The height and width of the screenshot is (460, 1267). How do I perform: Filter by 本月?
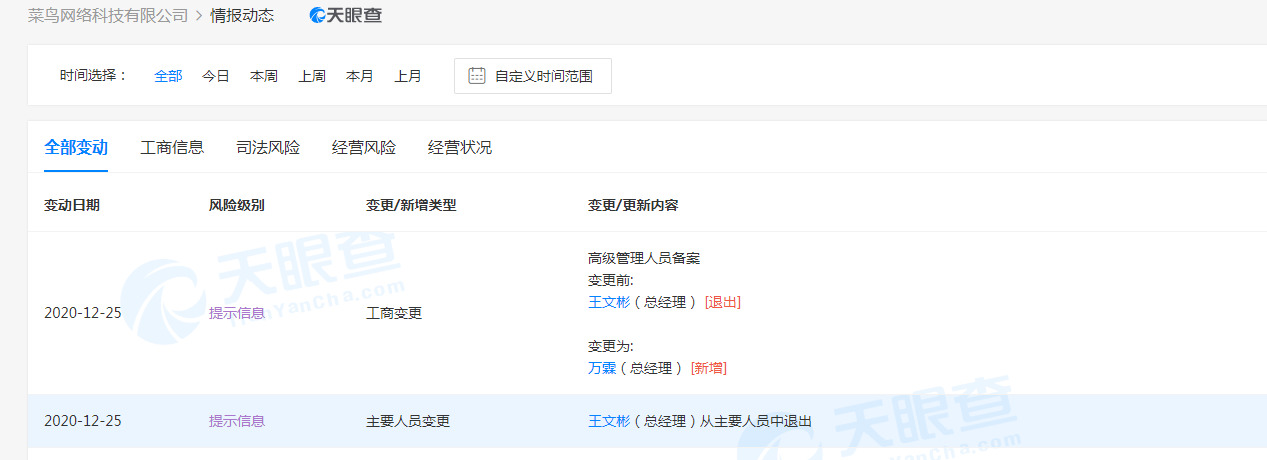pos(360,76)
